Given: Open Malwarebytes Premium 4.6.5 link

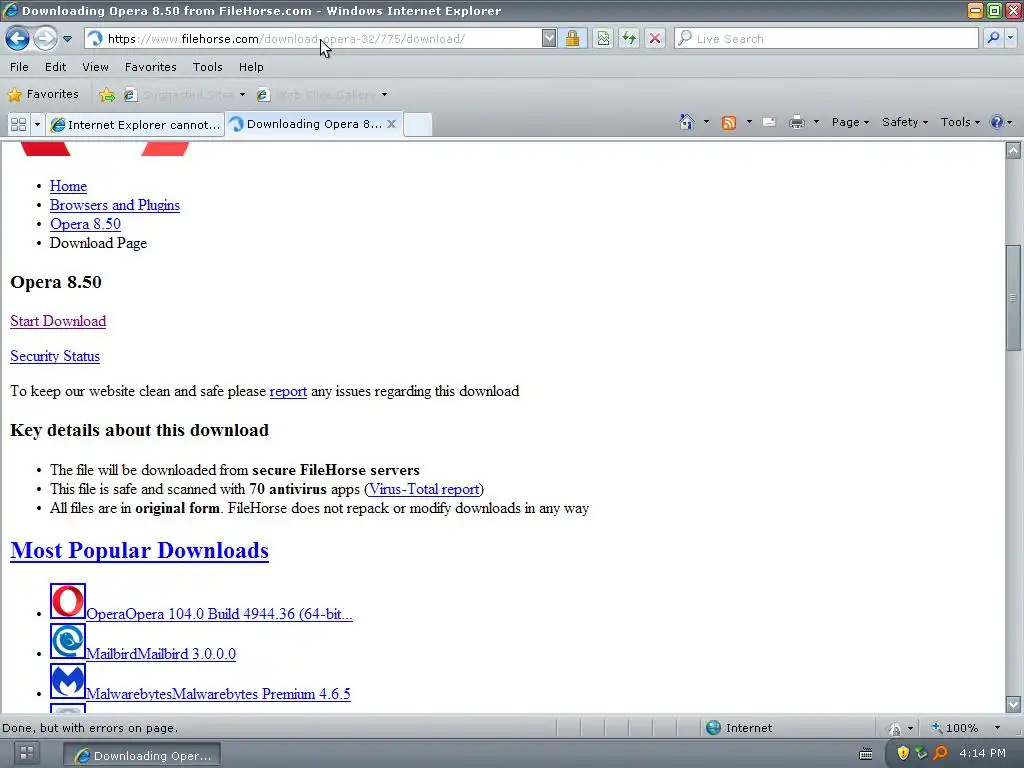Looking at the screenshot, I should pos(218,694).
